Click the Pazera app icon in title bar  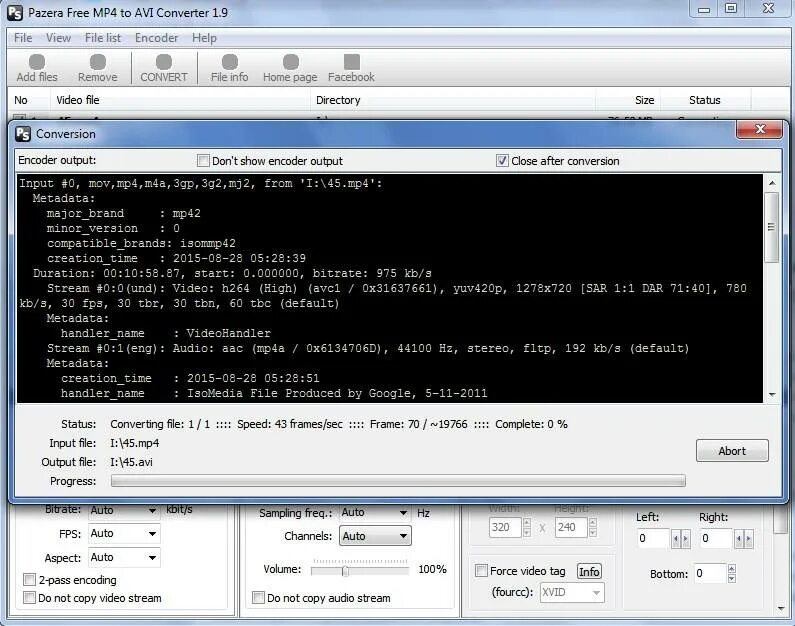pyautogui.click(x=15, y=13)
